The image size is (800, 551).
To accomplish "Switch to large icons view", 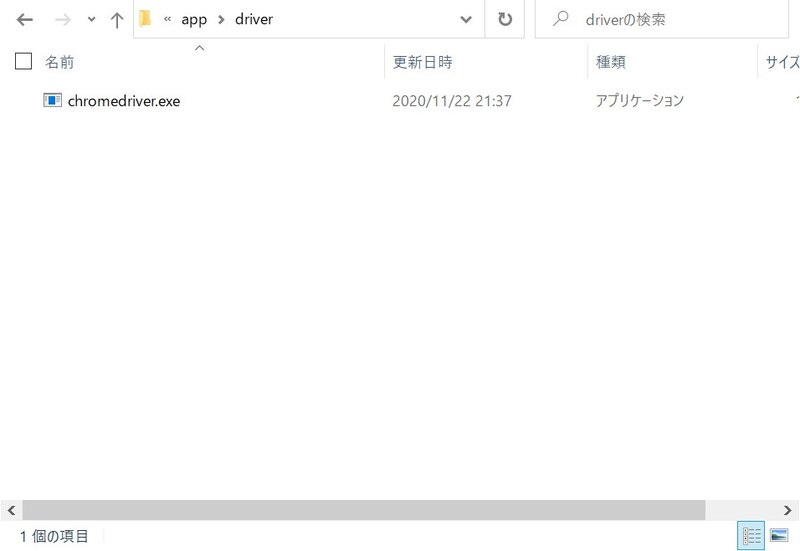I will pyautogui.click(x=779, y=536).
